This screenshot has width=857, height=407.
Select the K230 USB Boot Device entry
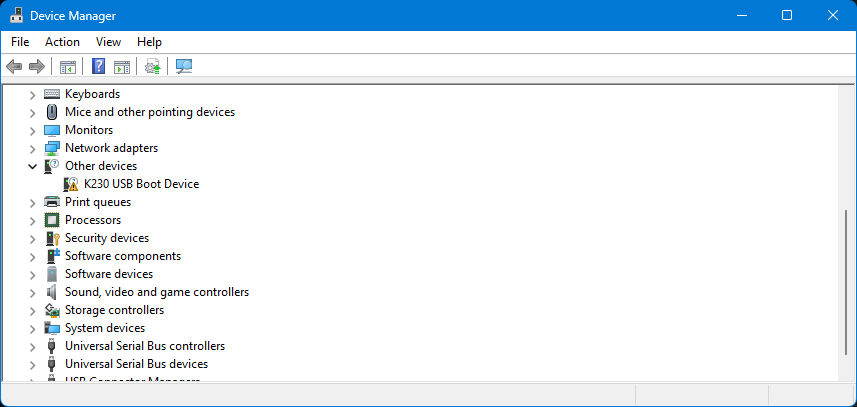coord(141,184)
